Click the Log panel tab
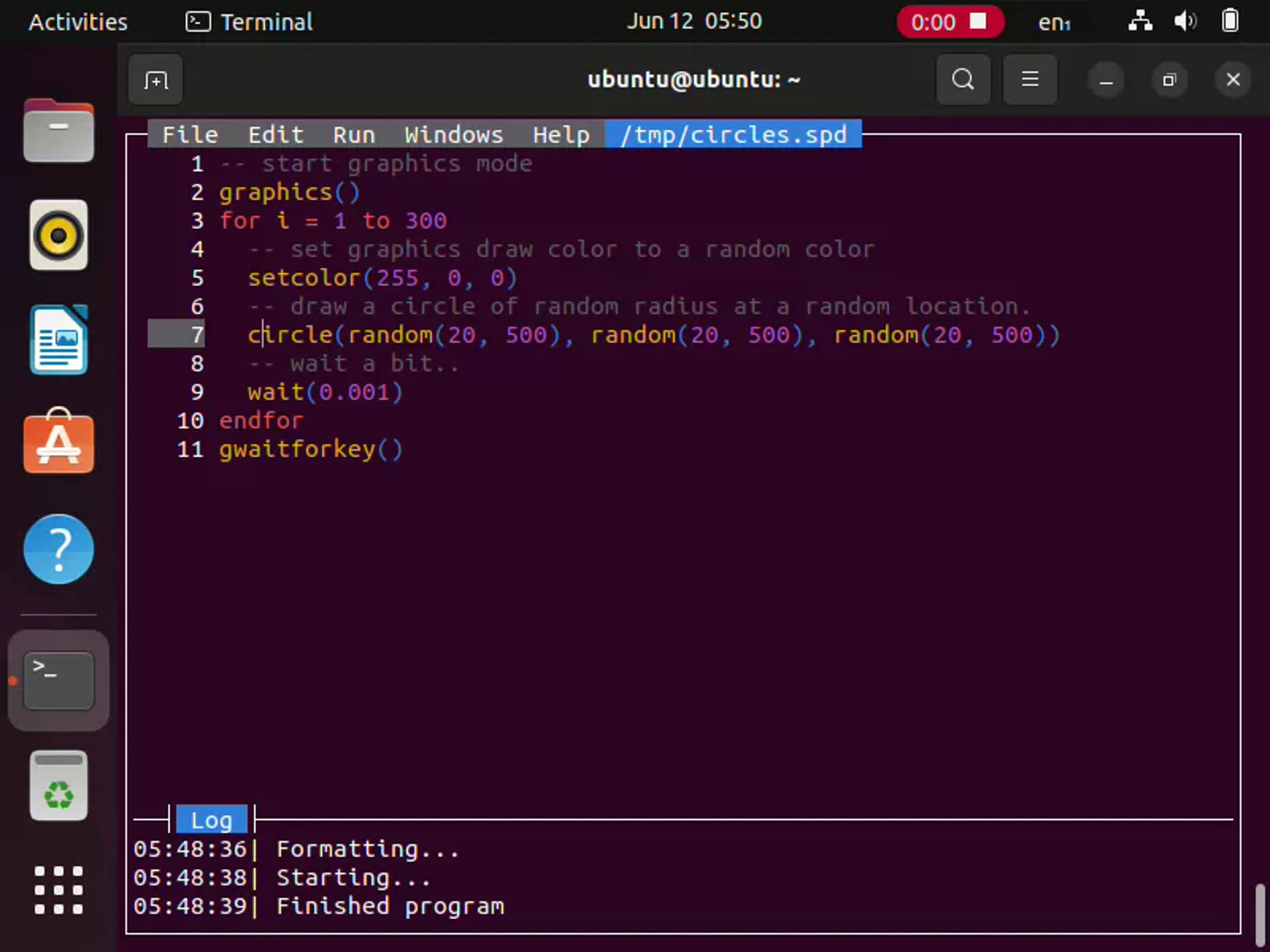The height and width of the screenshot is (952, 1270). click(x=211, y=820)
